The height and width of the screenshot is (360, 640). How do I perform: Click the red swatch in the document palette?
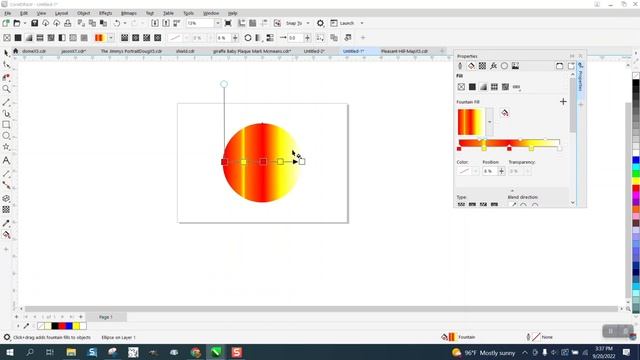coord(62,326)
